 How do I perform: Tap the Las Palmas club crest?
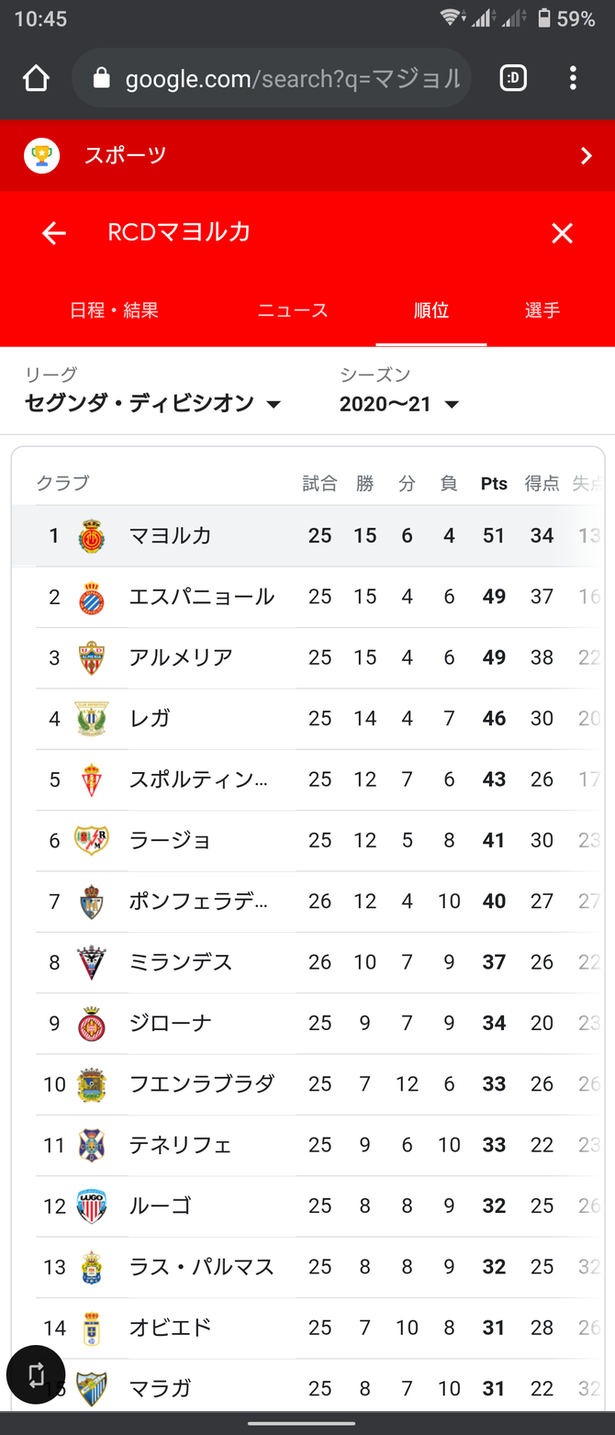point(92,1267)
